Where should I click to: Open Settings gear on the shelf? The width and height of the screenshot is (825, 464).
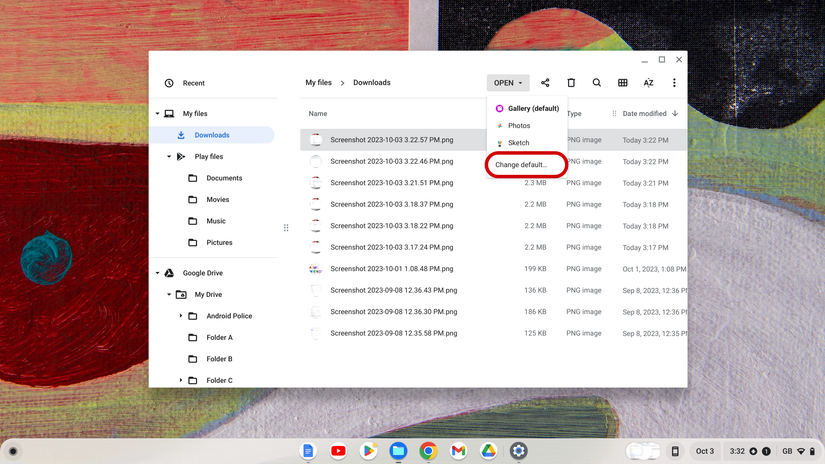tap(518, 451)
